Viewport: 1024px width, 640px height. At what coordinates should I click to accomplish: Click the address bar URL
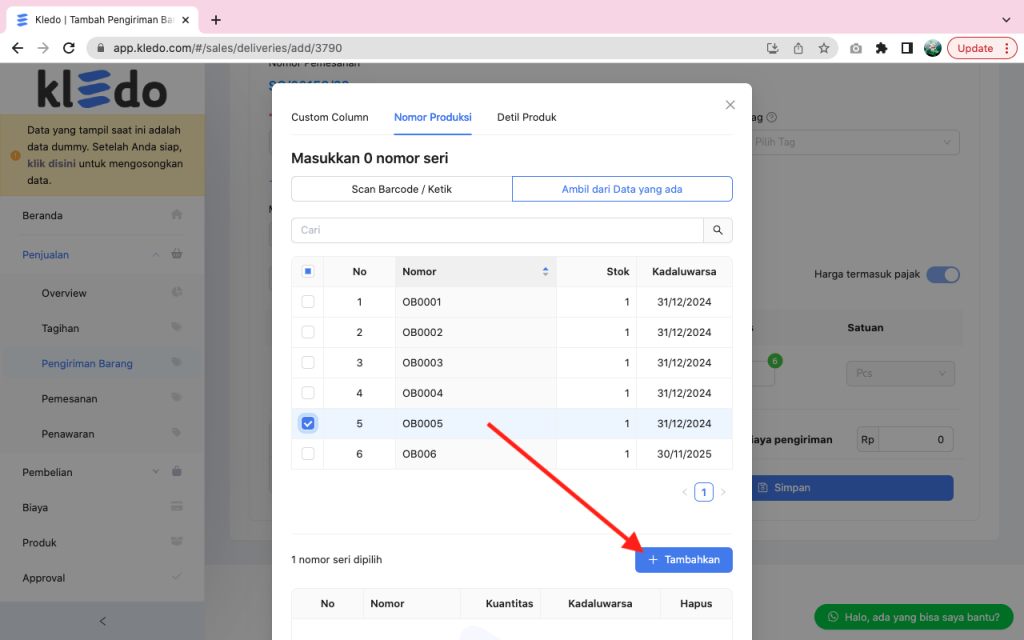(227, 48)
